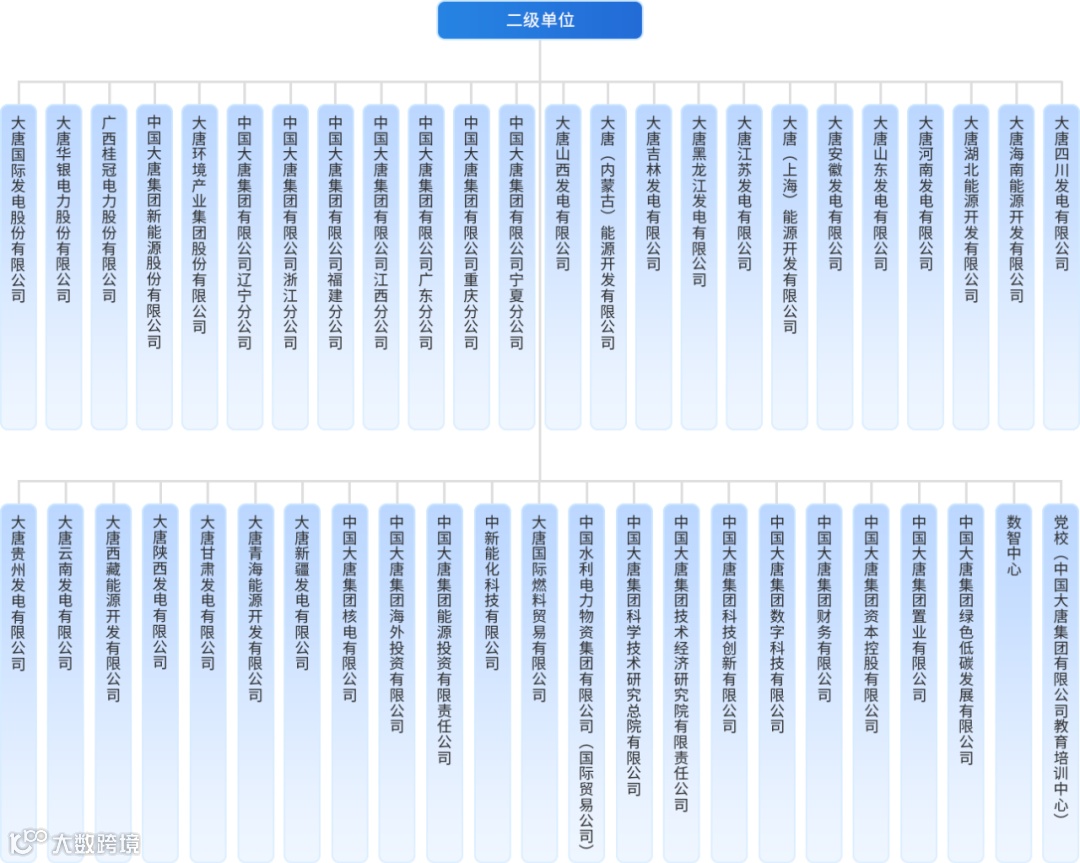
Task: Open 中国大唐集团财务有限公司 node
Action: tap(824, 683)
